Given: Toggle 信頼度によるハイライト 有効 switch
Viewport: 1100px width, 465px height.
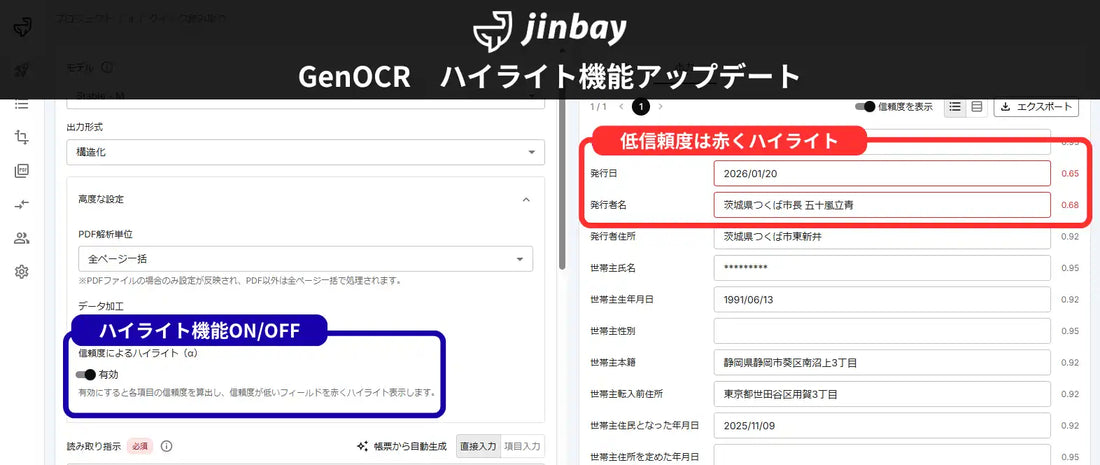Looking at the screenshot, I should pos(86,375).
